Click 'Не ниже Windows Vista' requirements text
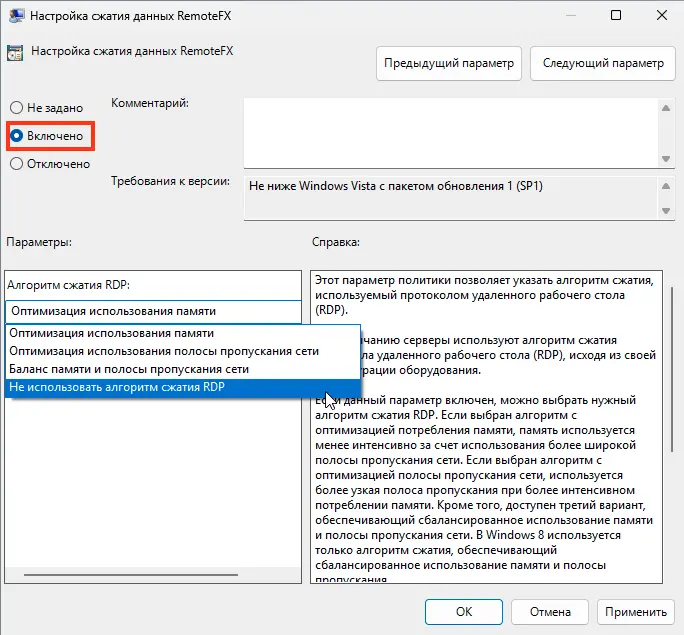 (x=396, y=186)
